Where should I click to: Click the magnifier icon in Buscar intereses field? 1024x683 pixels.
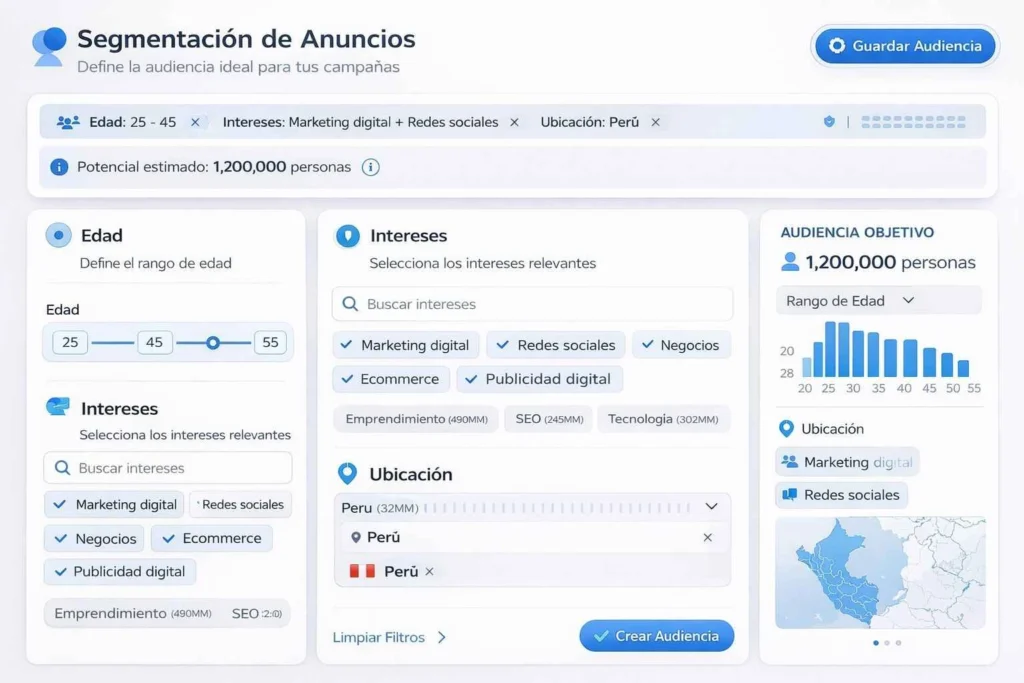click(351, 303)
